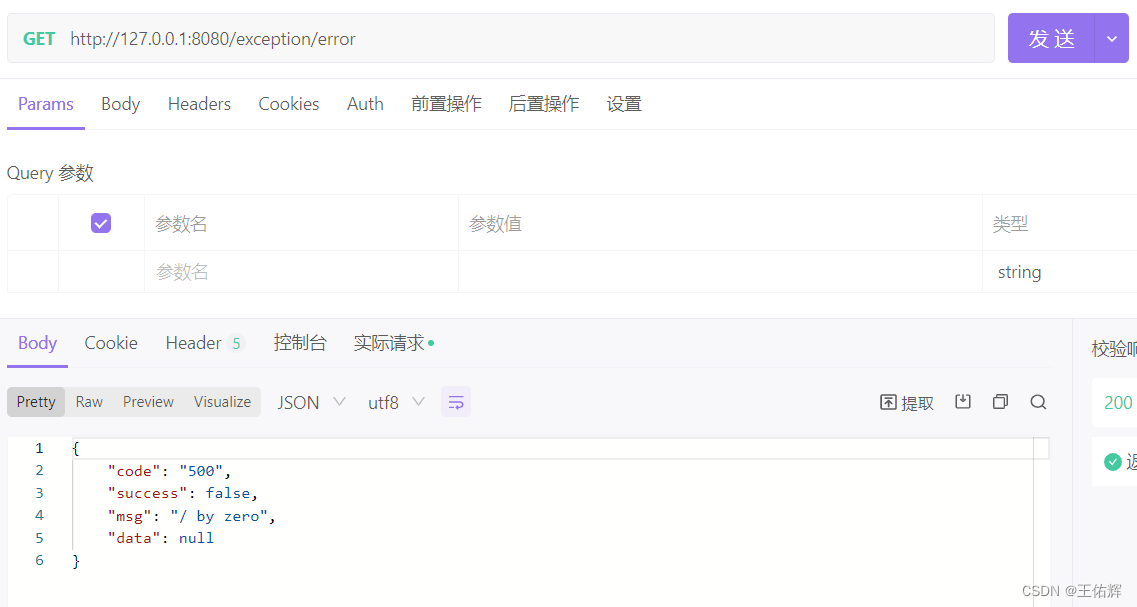1137x607 pixels.
Task: Open the Auth tab
Action: [365, 104]
